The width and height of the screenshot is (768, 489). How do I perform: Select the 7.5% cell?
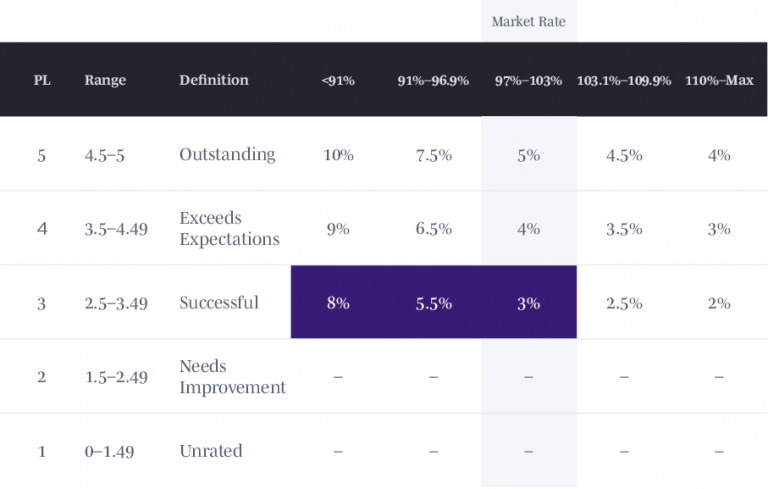click(x=434, y=155)
